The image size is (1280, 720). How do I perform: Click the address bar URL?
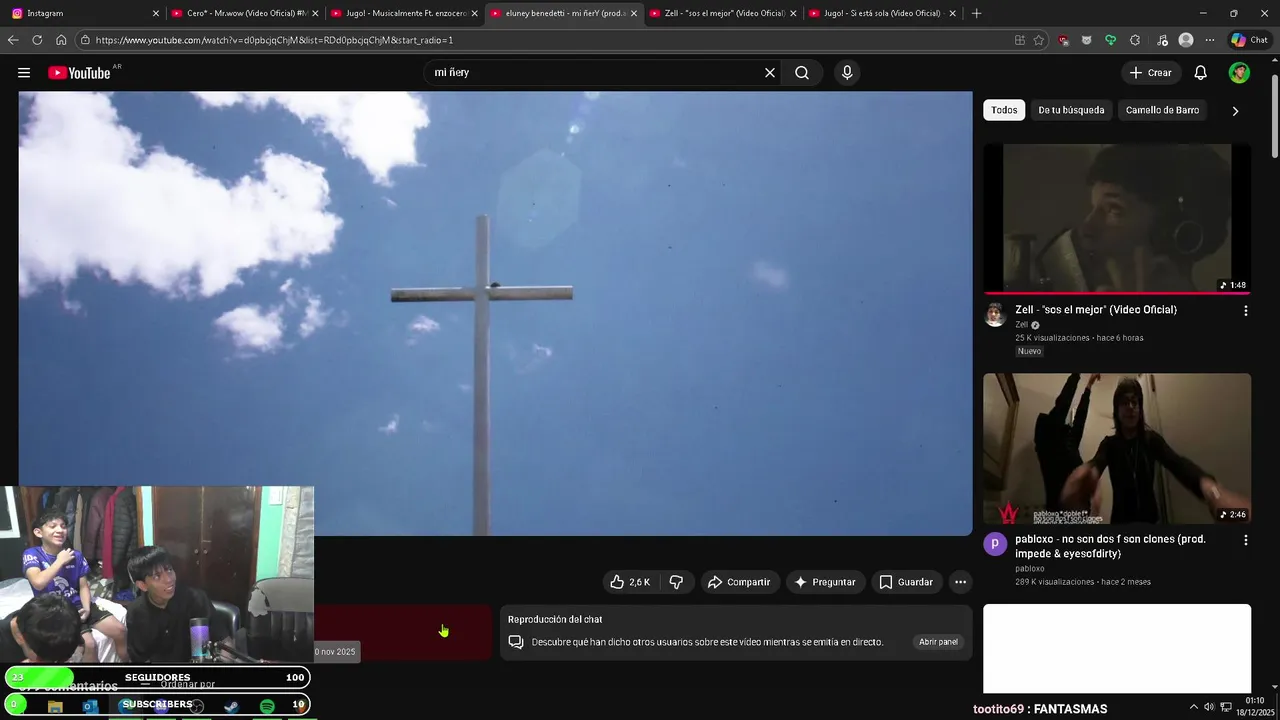coord(274,40)
